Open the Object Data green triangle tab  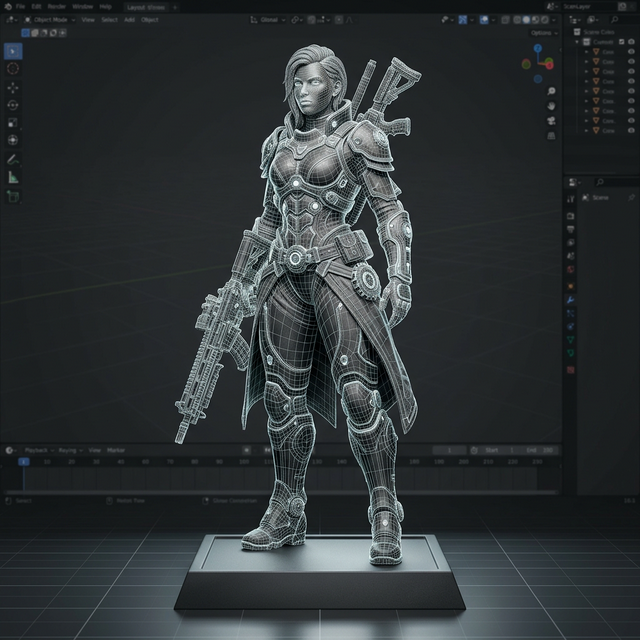point(571,339)
